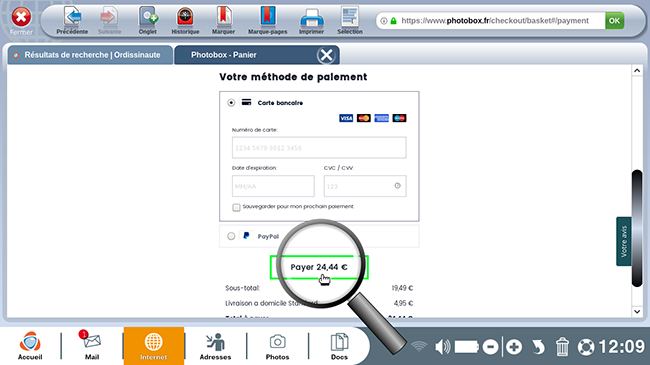The width and height of the screenshot is (650, 365).
Task: Click the plus zoom-in icon
Action: point(514,347)
